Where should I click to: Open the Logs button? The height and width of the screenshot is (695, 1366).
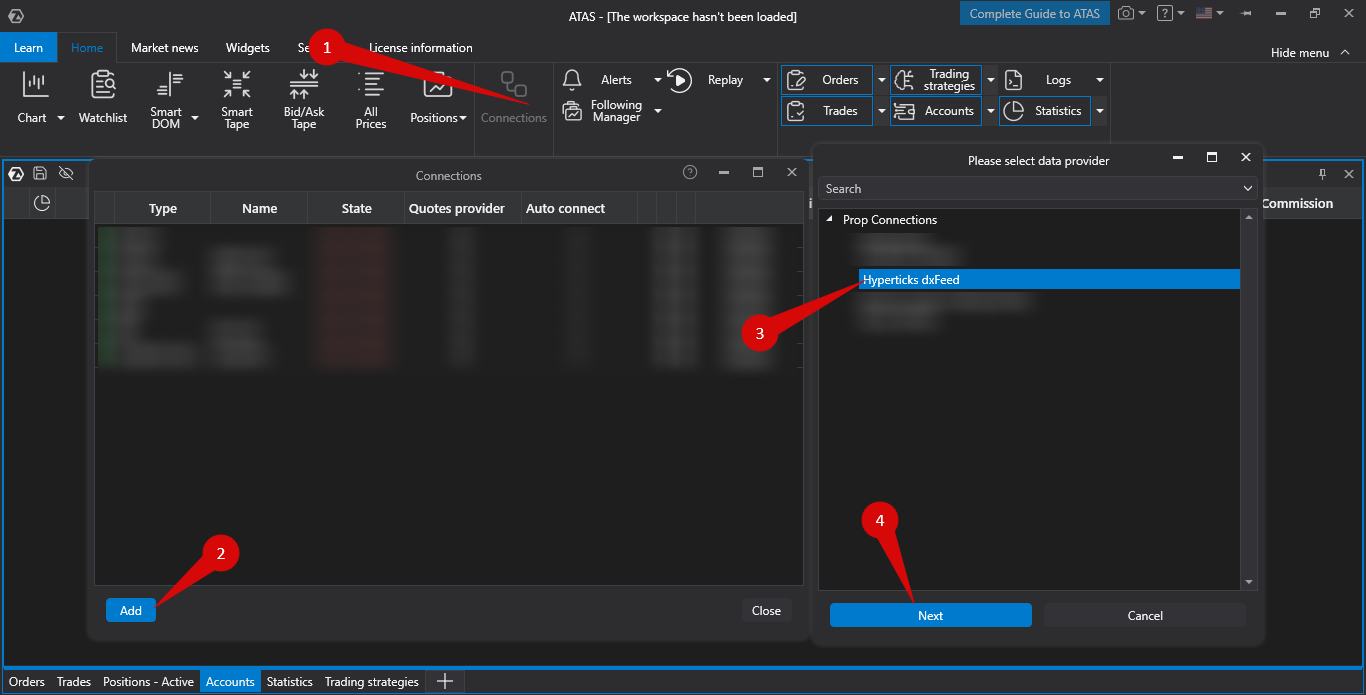[1045, 80]
